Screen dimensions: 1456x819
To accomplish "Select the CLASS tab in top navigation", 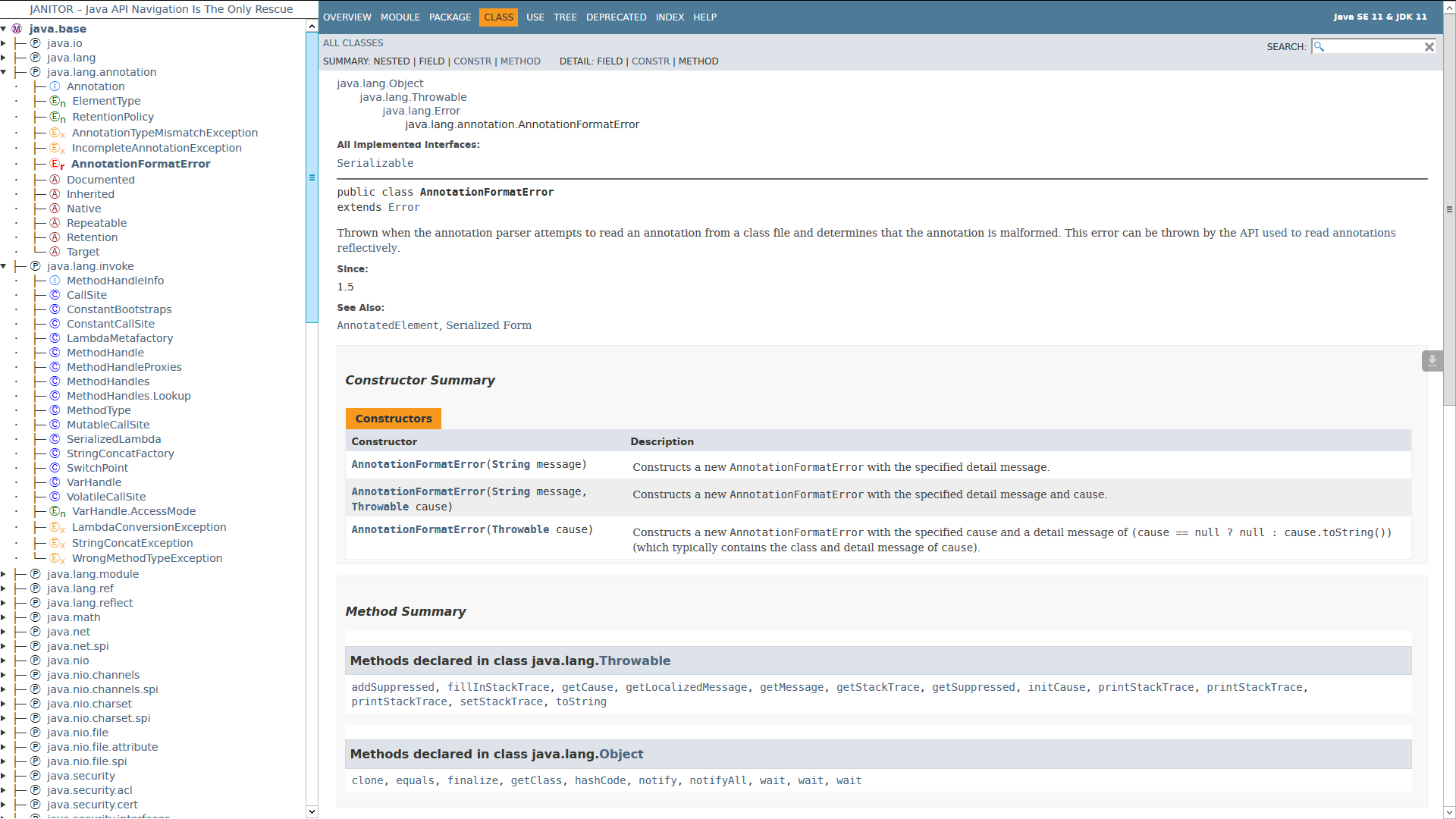I will (498, 17).
